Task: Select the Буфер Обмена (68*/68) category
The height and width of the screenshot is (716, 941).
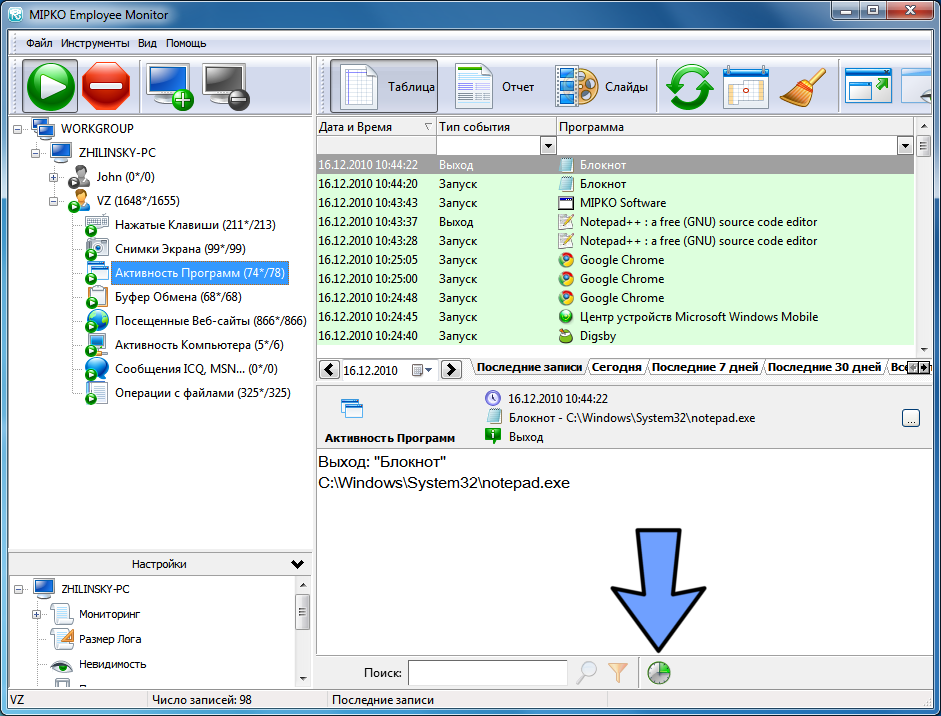Action: pyautogui.click(x=178, y=297)
